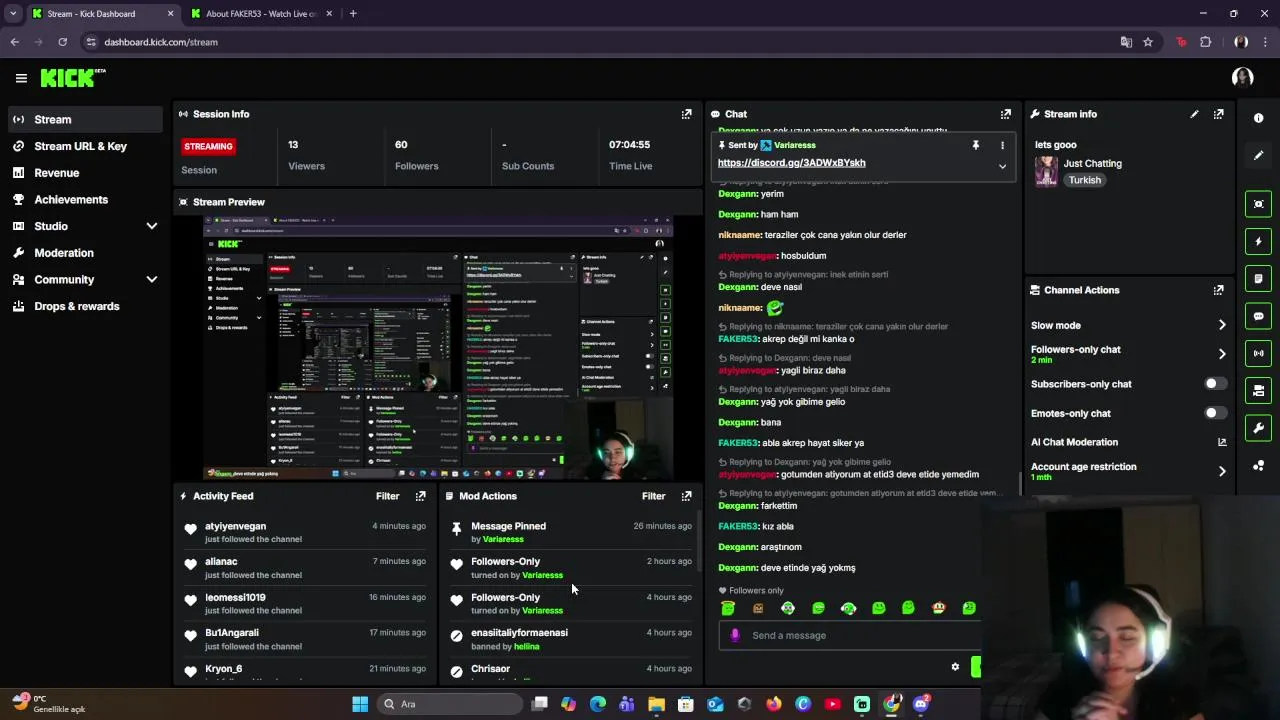Toggle Subscribers-only chat switch
This screenshot has height=720, width=1280.
(1215, 384)
